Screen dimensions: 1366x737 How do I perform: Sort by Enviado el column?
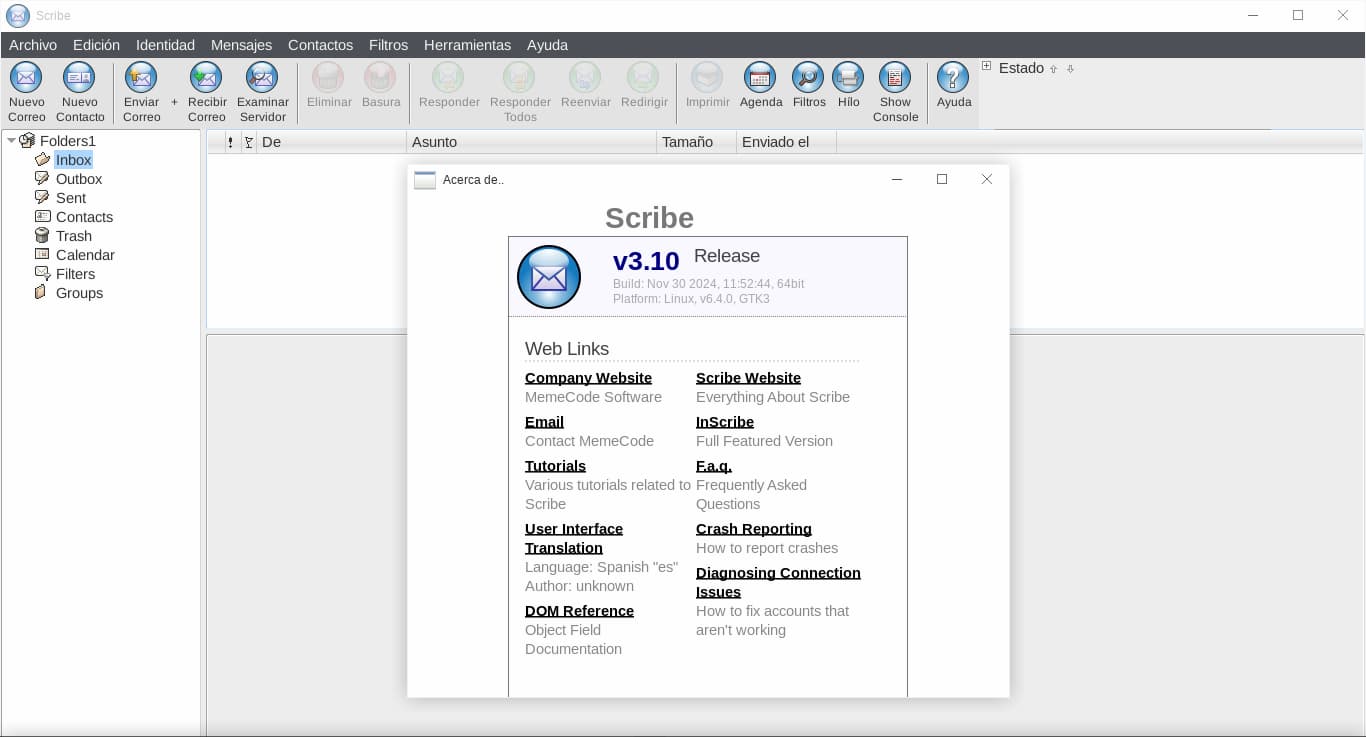[x=786, y=142]
